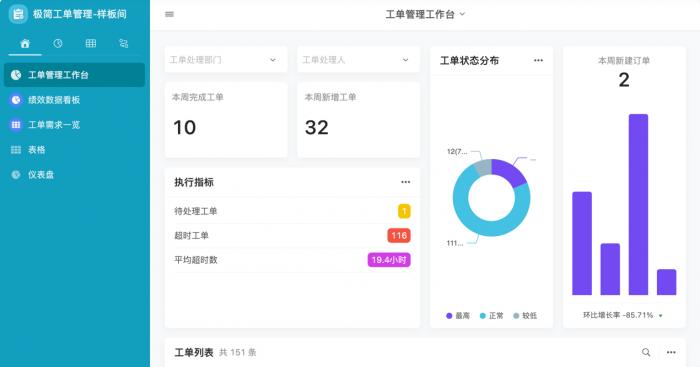Collapse sidebar with the hamburger menu icon

tap(169, 14)
